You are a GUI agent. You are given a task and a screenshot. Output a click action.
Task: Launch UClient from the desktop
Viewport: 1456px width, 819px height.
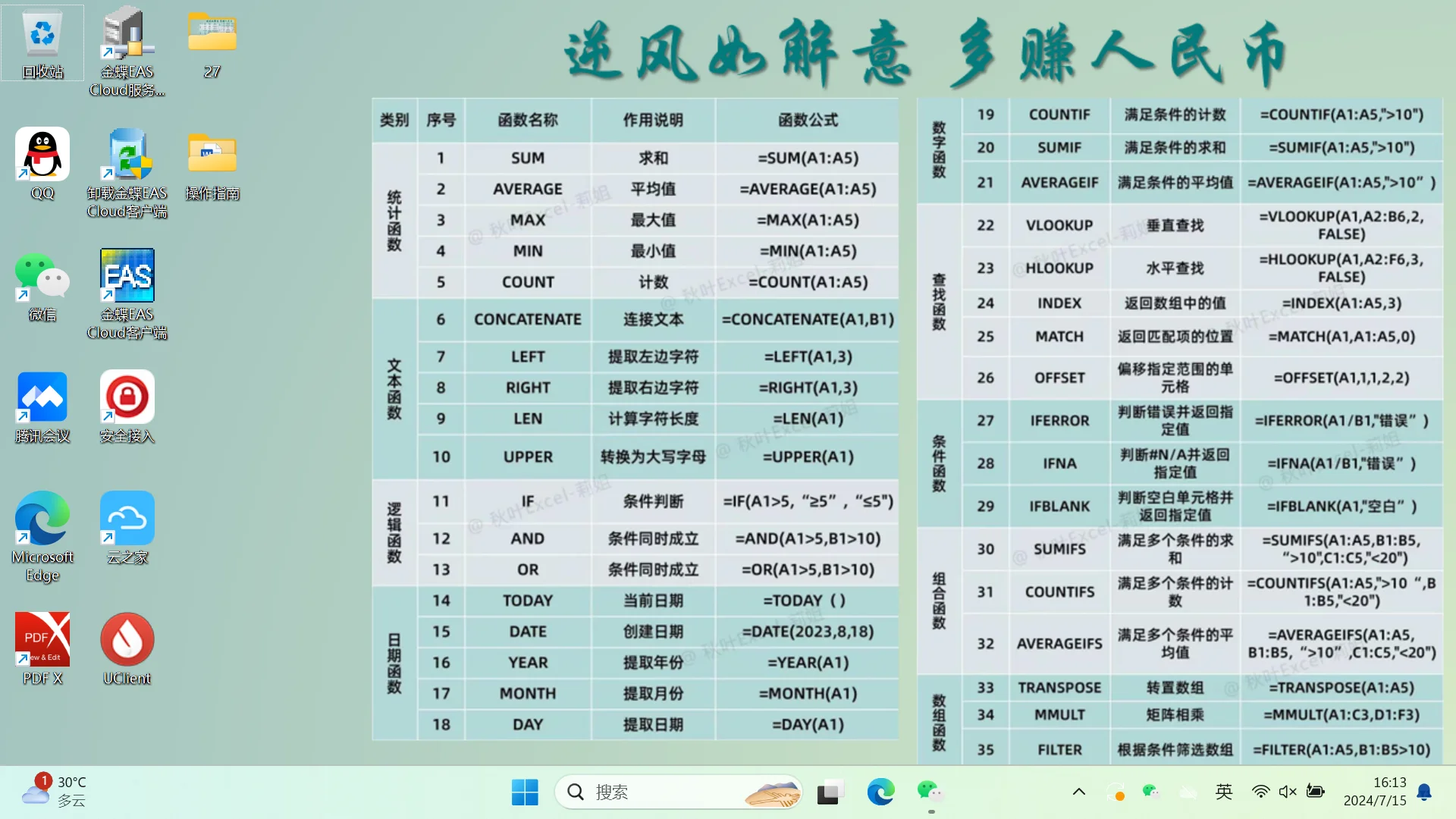127,639
